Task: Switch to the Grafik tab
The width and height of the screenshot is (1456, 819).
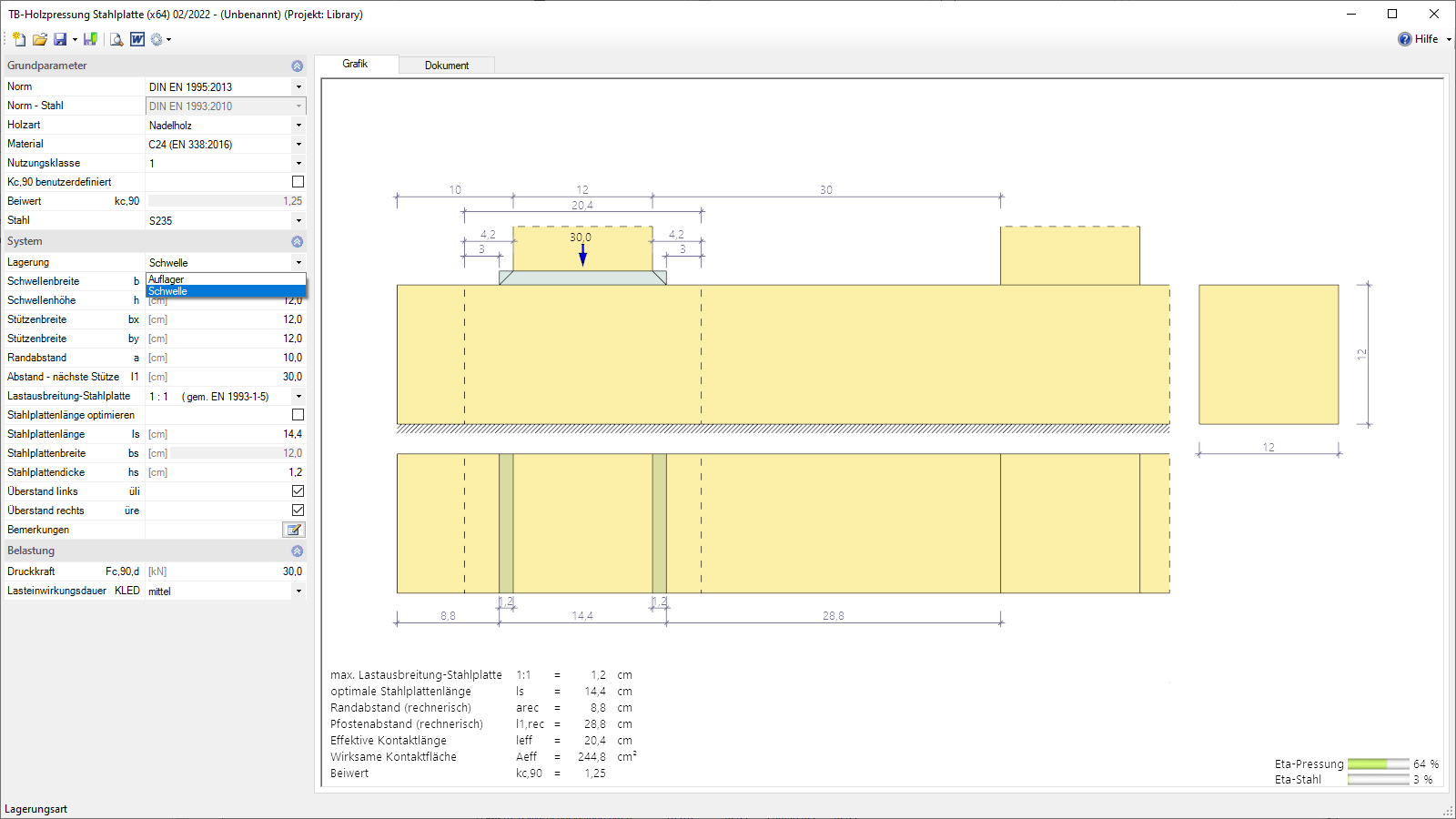Action: tap(356, 64)
